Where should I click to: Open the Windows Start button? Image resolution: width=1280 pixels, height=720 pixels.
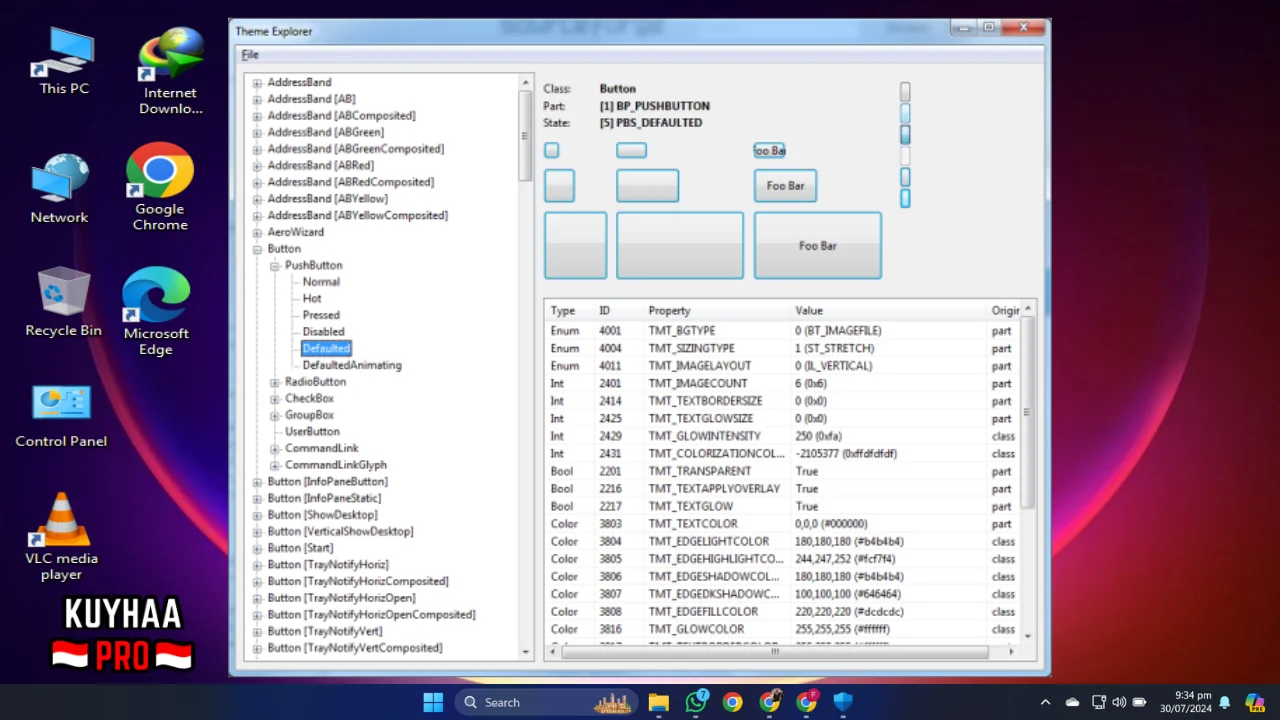point(433,702)
